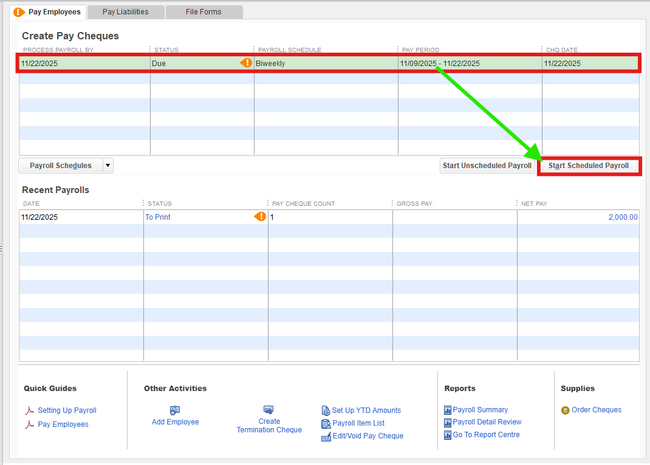
Task: Click the Payroll Item List icon
Action: click(x=326, y=424)
